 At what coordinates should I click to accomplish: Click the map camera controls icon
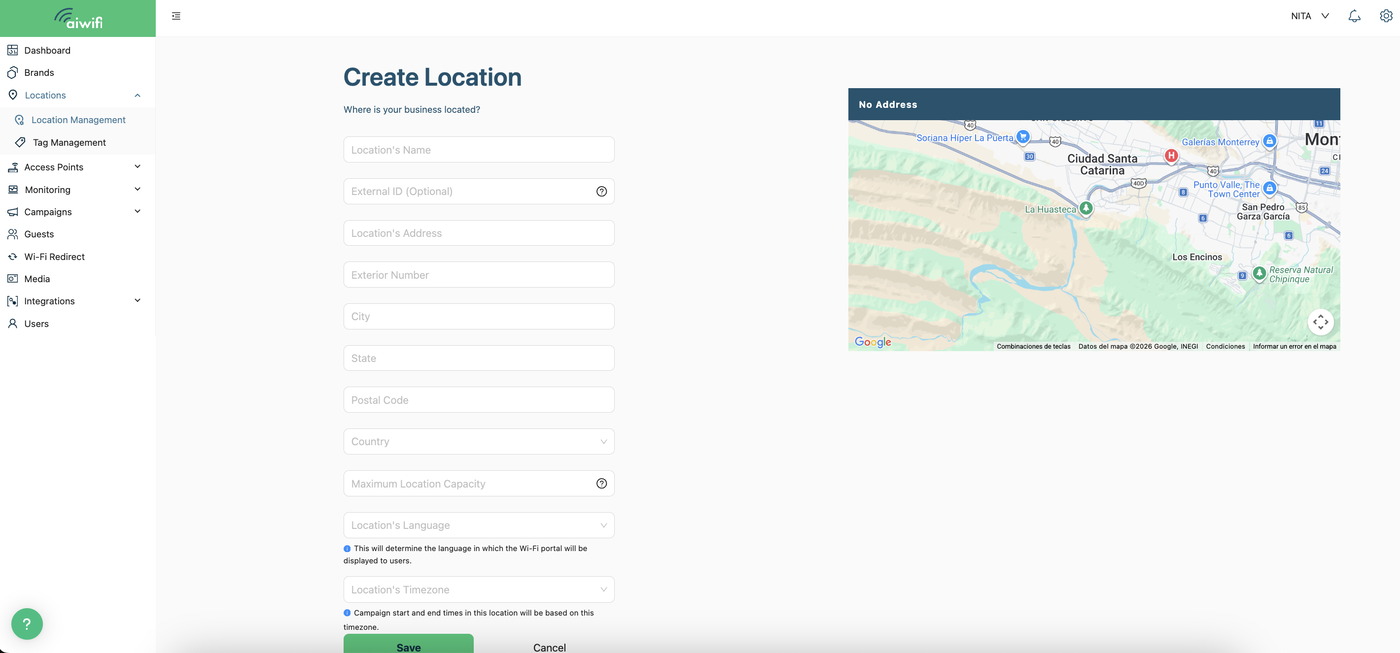tap(1320, 322)
